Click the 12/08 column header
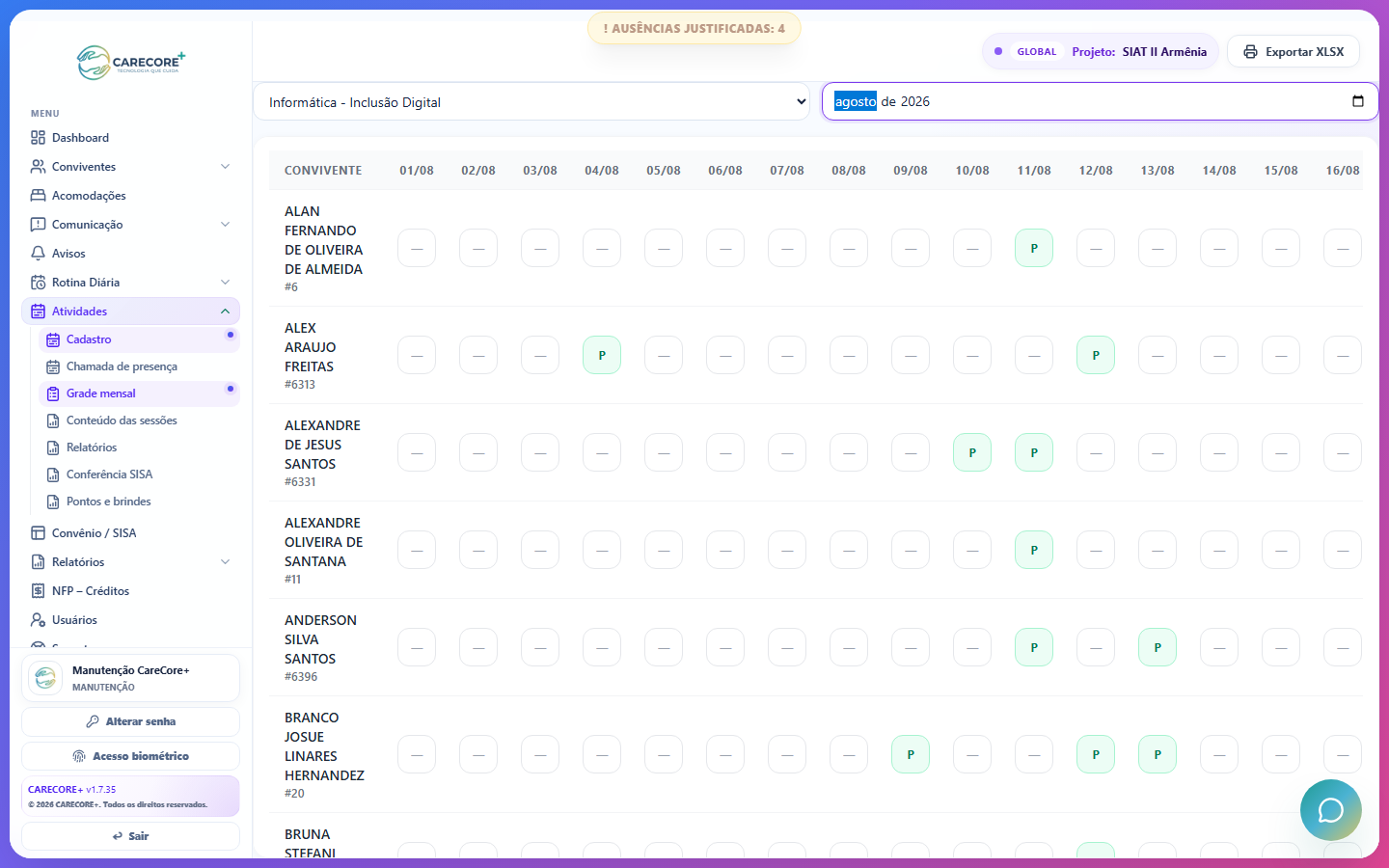 [1096, 171]
